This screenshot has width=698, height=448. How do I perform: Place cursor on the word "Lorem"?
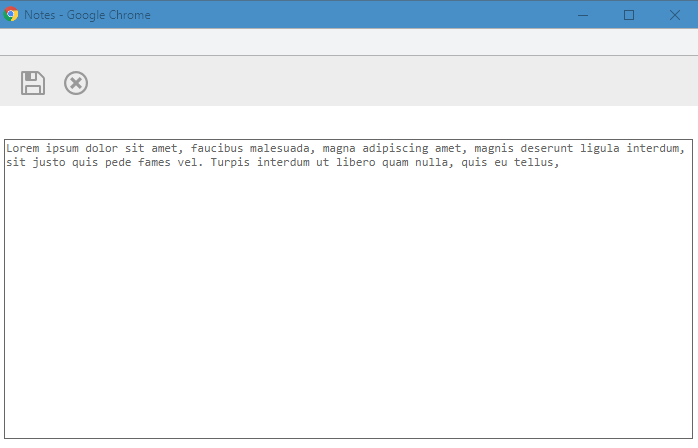point(23,148)
